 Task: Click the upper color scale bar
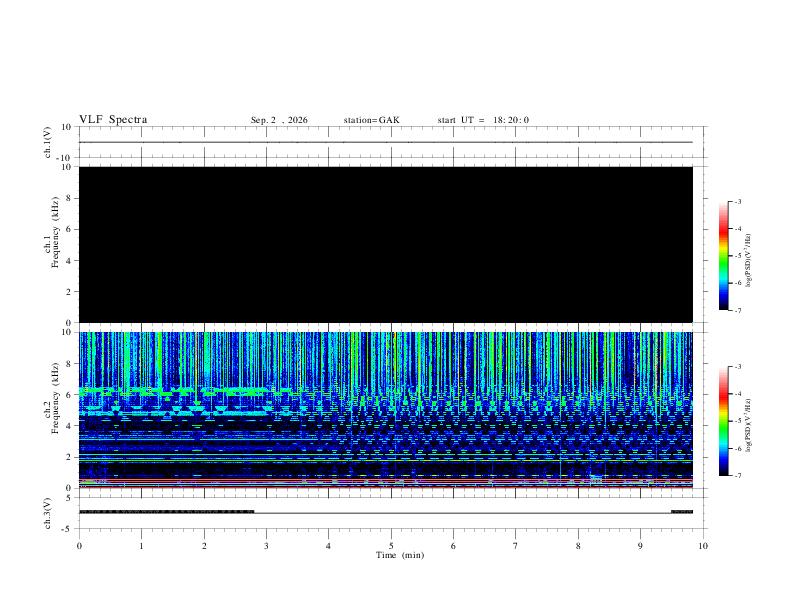click(724, 256)
